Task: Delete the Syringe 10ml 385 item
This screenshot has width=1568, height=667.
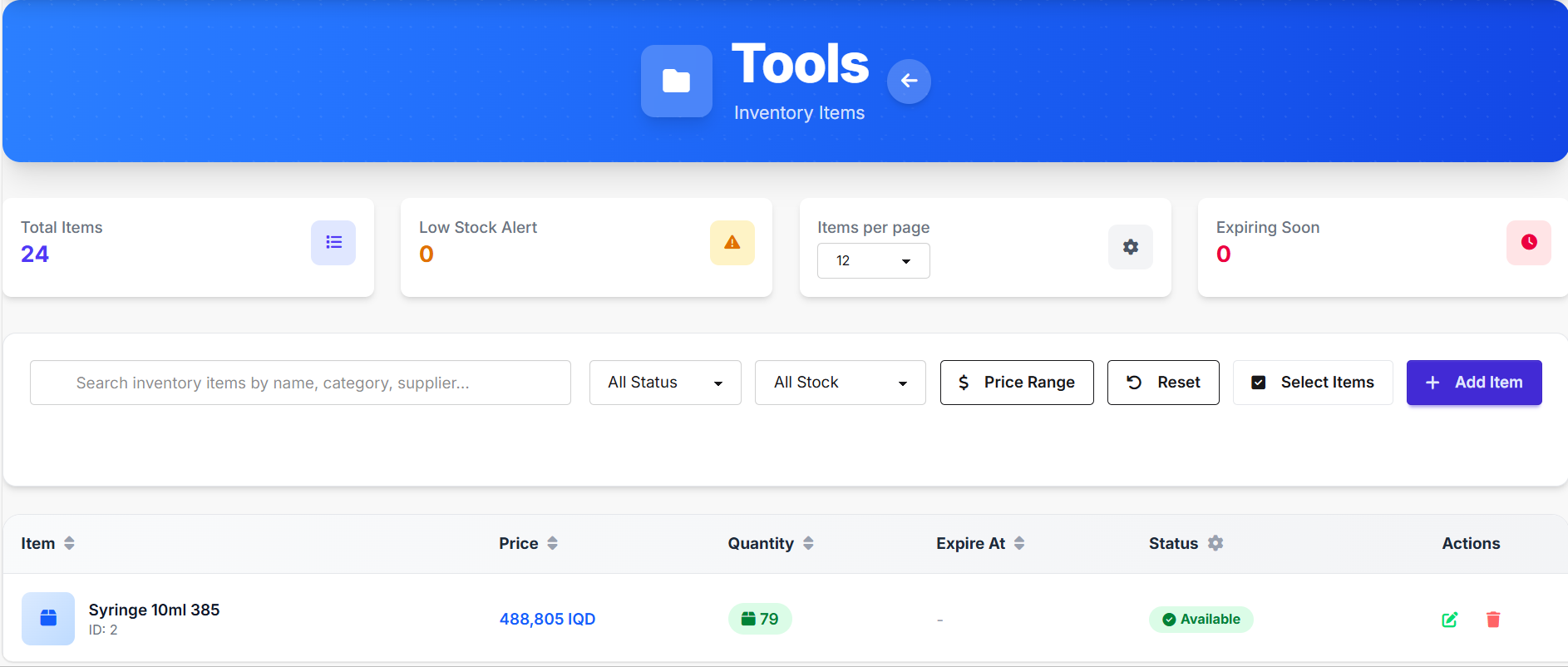Action: 1493,620
